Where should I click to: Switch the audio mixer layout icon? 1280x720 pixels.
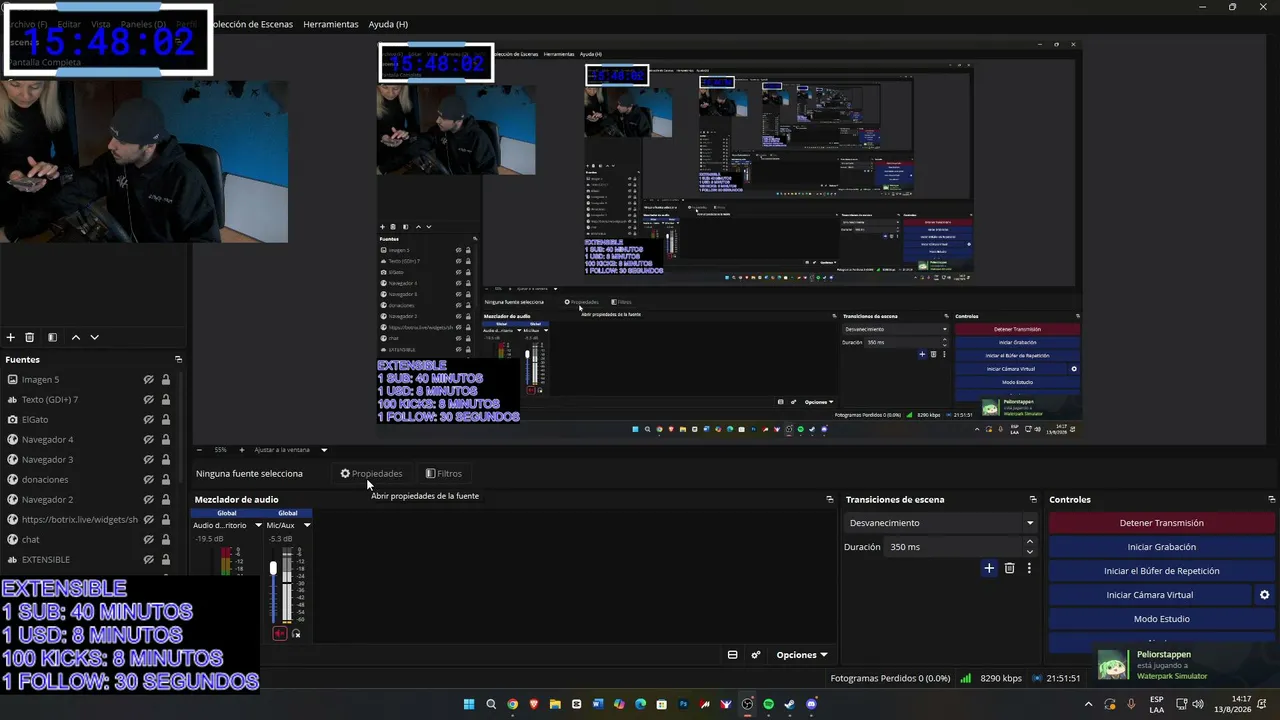(x=733, y=655)
